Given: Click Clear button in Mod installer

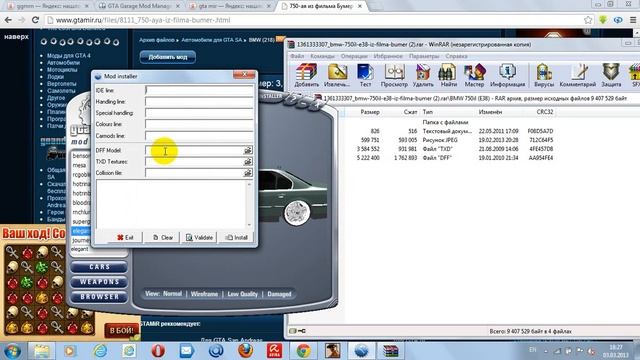Looking at the screenshot, I should tap(162, 237).
